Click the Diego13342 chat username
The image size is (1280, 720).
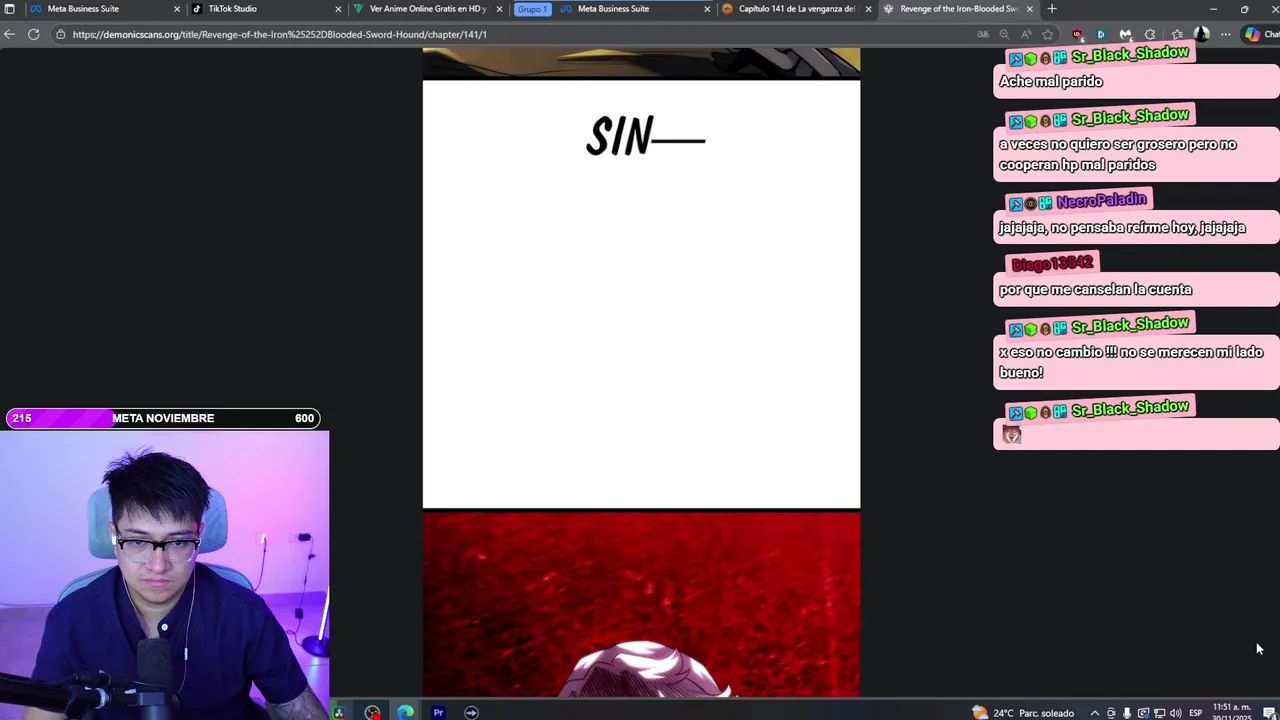(1052, 263)
